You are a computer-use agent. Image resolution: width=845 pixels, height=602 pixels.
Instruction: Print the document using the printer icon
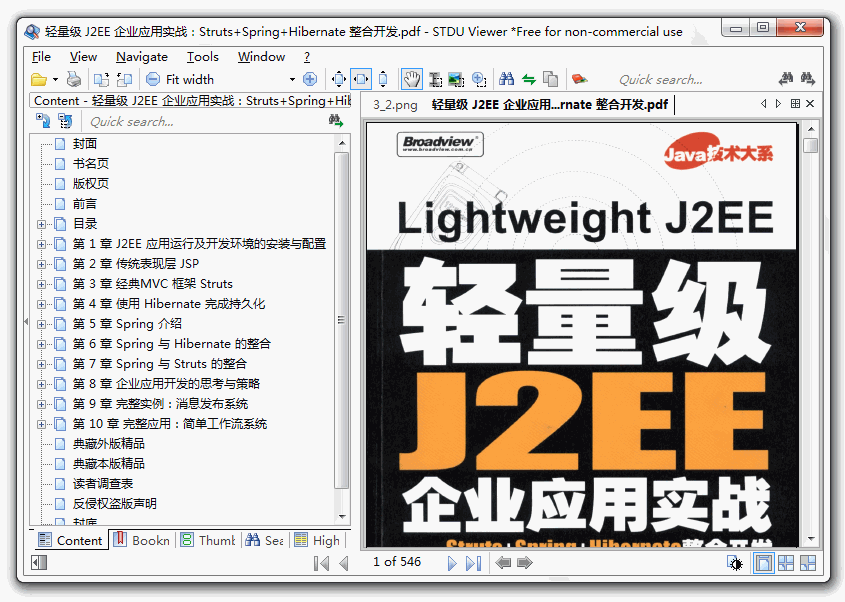[x=73, y=80]
